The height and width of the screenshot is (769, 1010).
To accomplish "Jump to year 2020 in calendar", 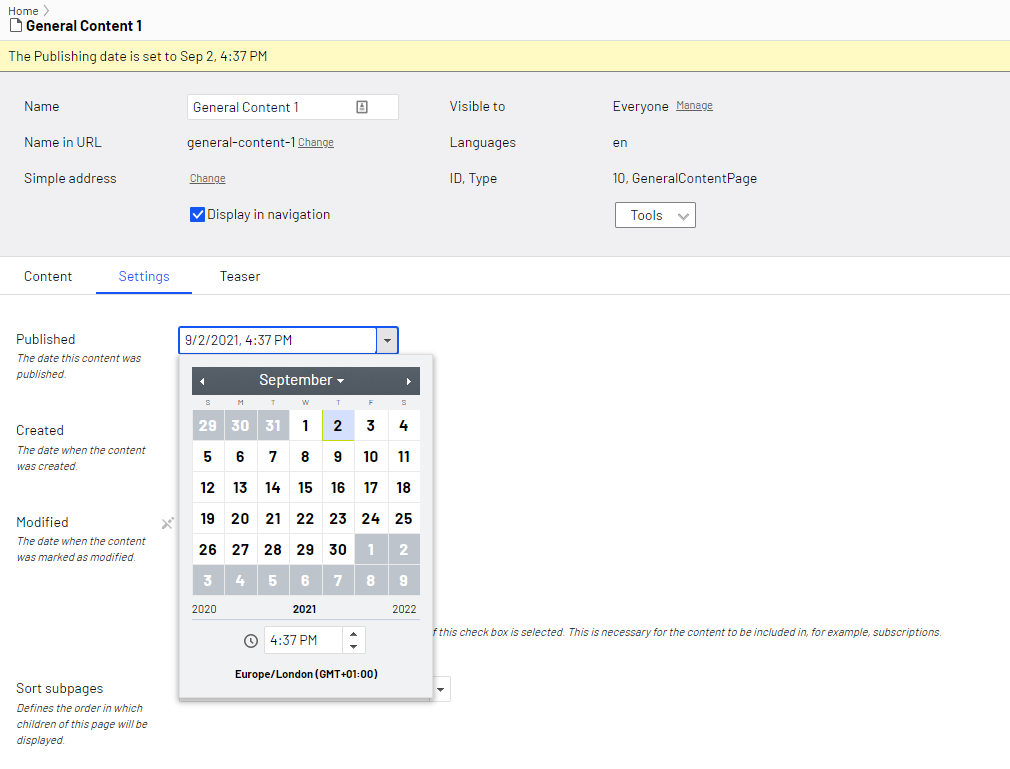I will (204, 609).
